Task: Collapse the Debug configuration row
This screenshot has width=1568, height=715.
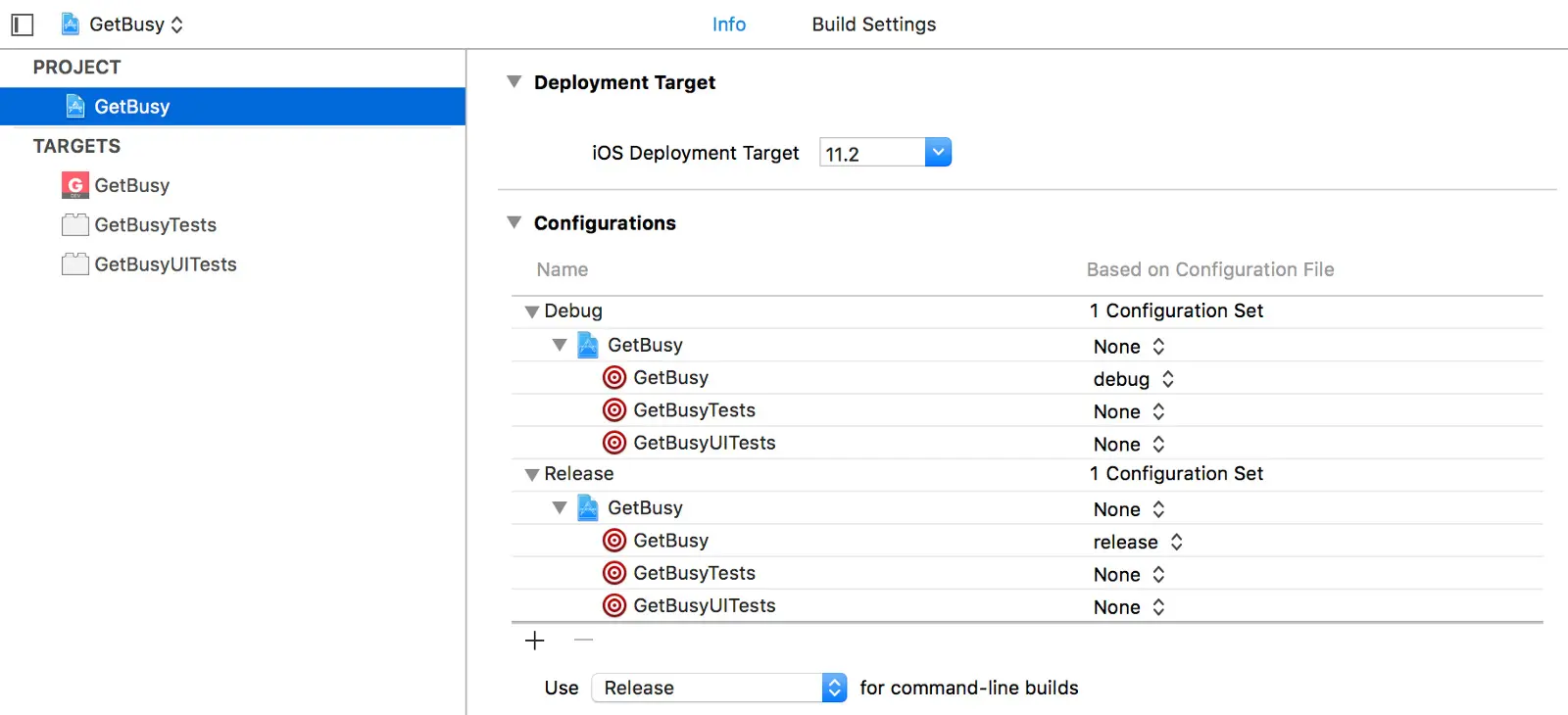Action: click(532, 311)
